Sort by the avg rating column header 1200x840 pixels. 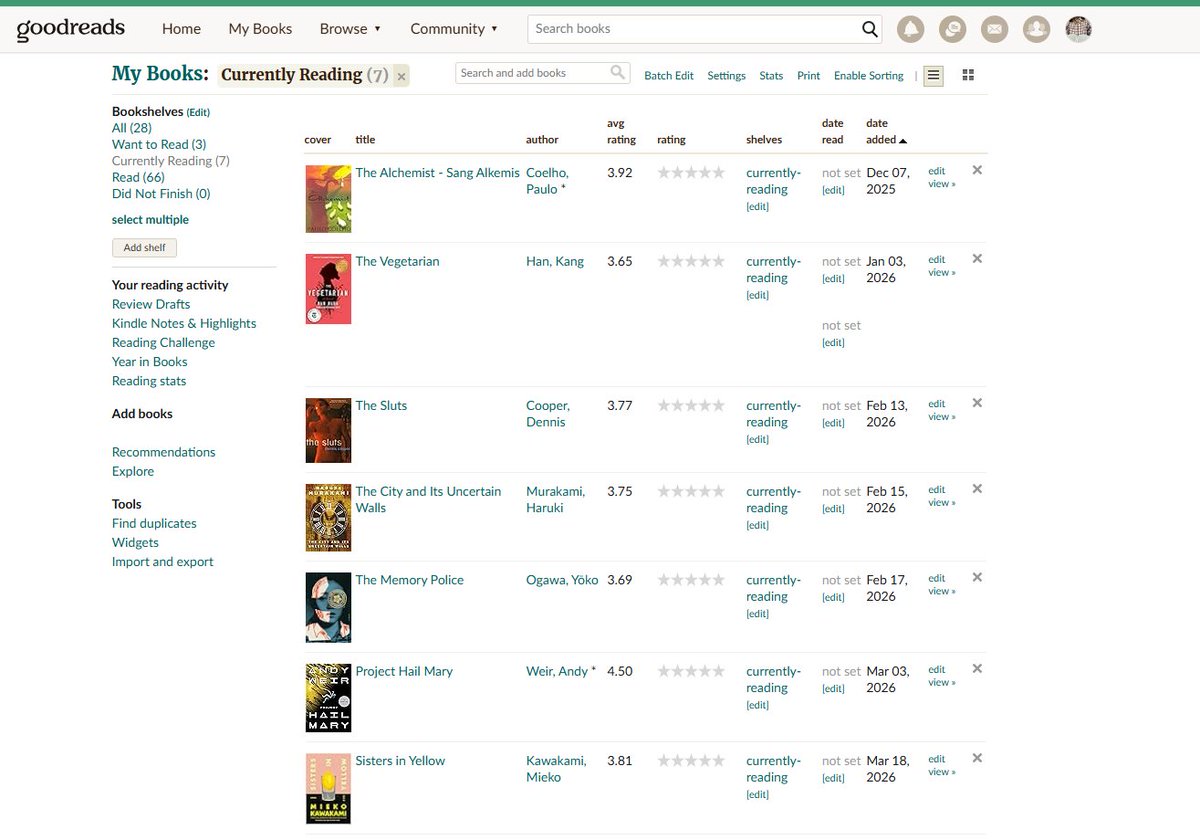point(621,131)
